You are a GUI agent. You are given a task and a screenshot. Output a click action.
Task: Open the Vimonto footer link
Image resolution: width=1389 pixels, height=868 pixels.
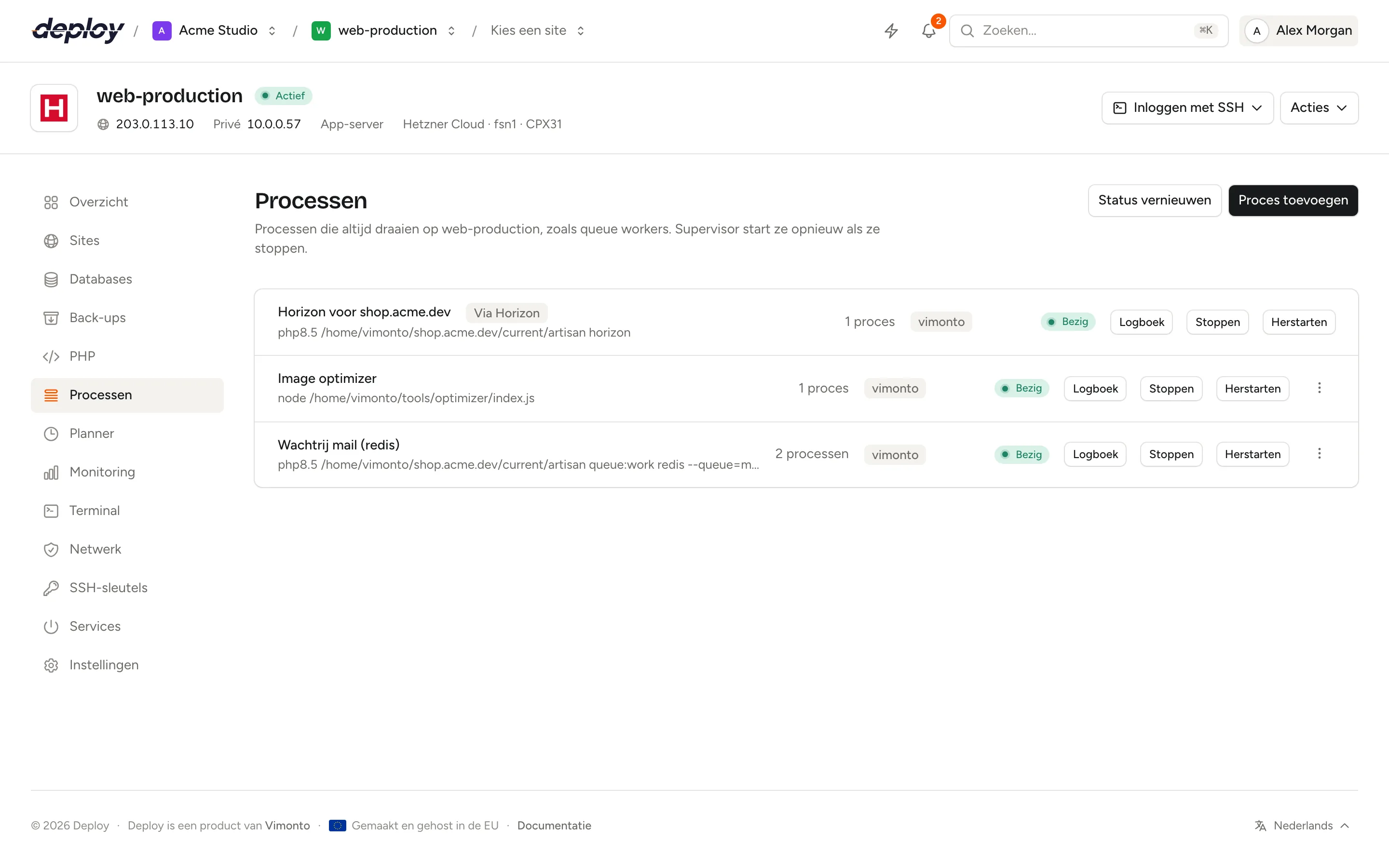pyautogui.click(x=287, y=826)
